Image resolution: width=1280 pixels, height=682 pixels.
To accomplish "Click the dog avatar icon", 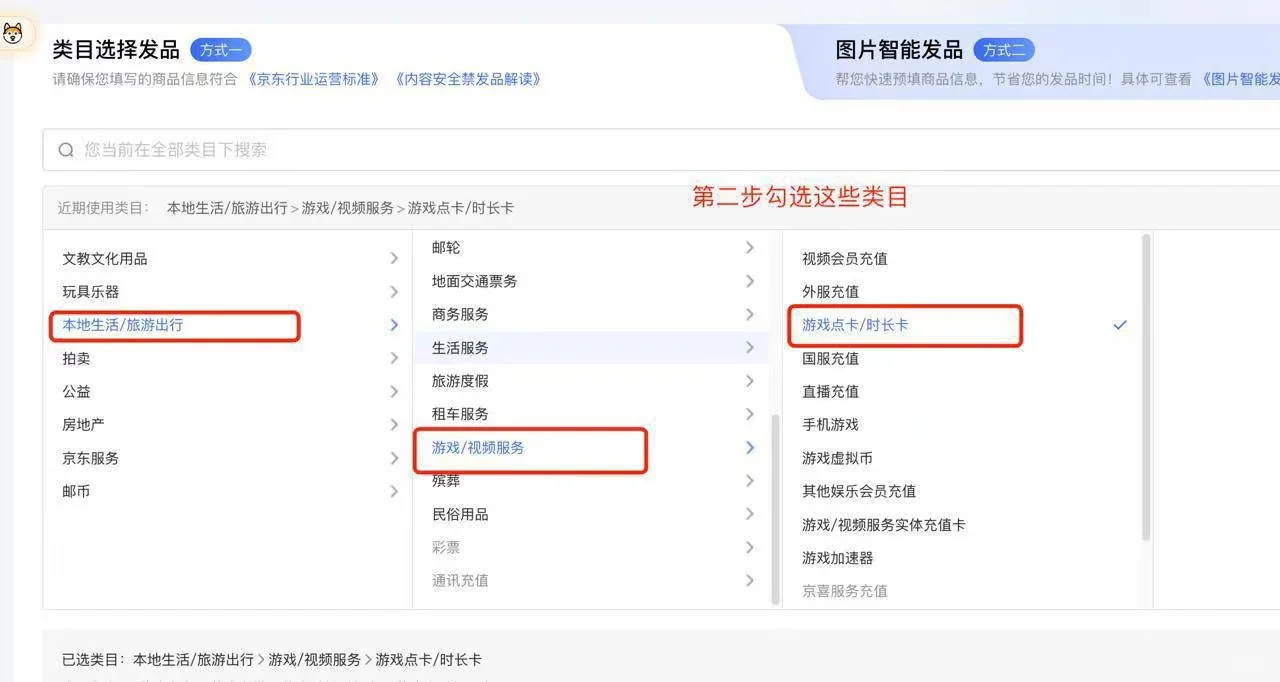I will point(11,35).
